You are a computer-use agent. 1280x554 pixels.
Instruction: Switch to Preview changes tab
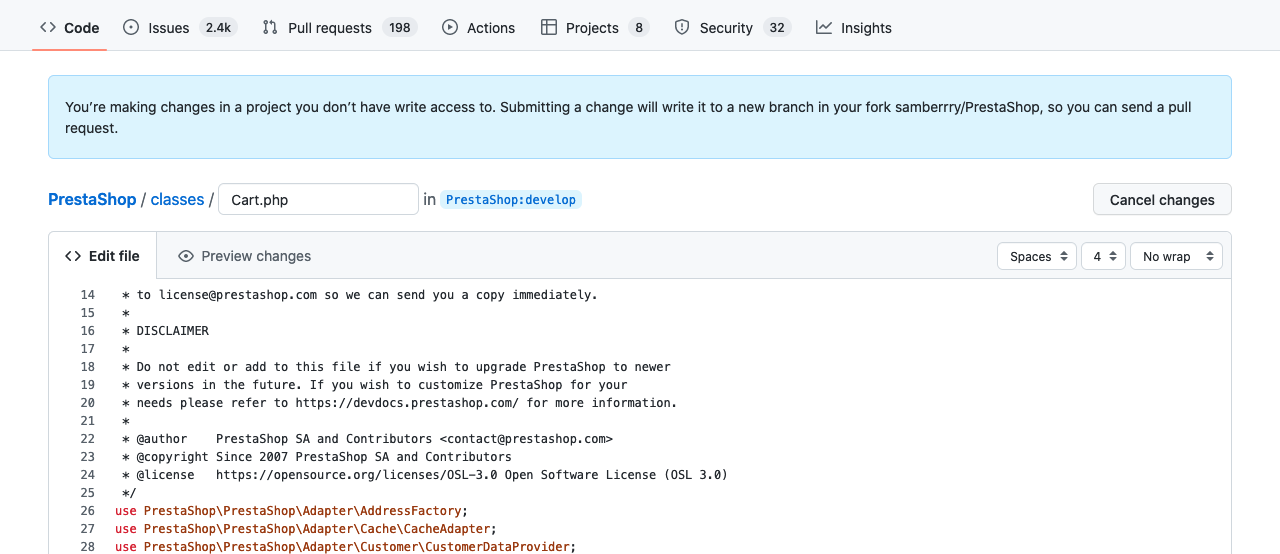pyautogui.click(x=244, y=256)
